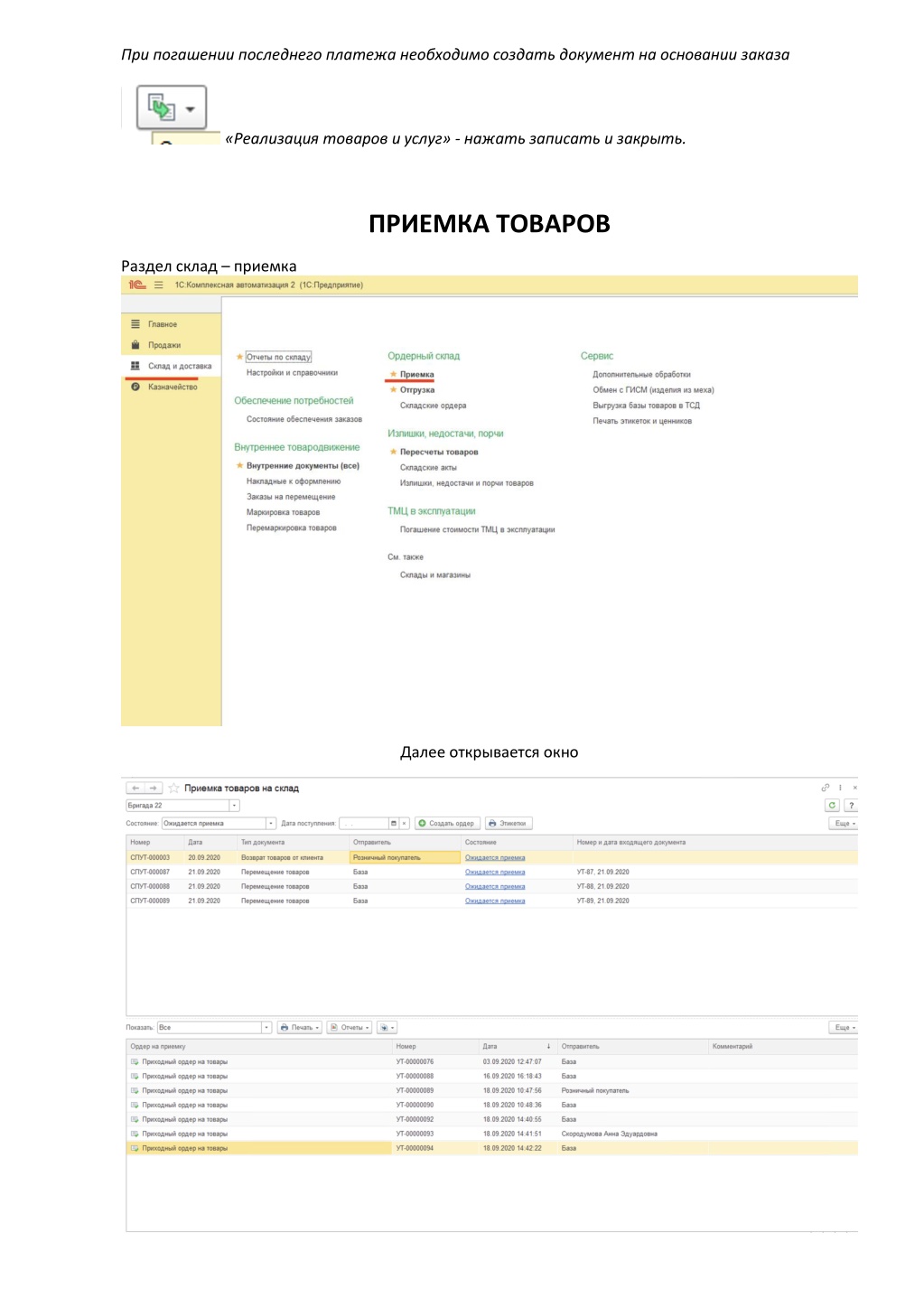The width and height of the screenshot is (924, 1307).
Task: Click the Дата поступления input field
Action: click(x=363, y=824)
